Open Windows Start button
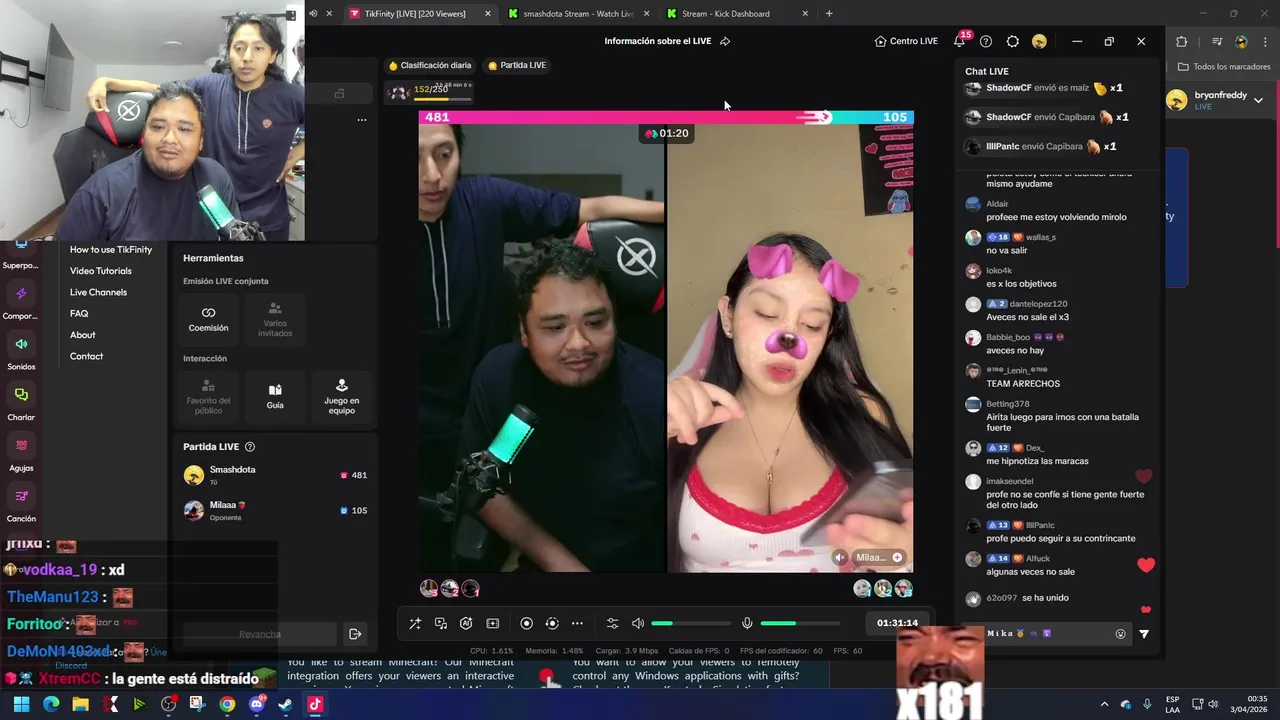 point(21,704)
